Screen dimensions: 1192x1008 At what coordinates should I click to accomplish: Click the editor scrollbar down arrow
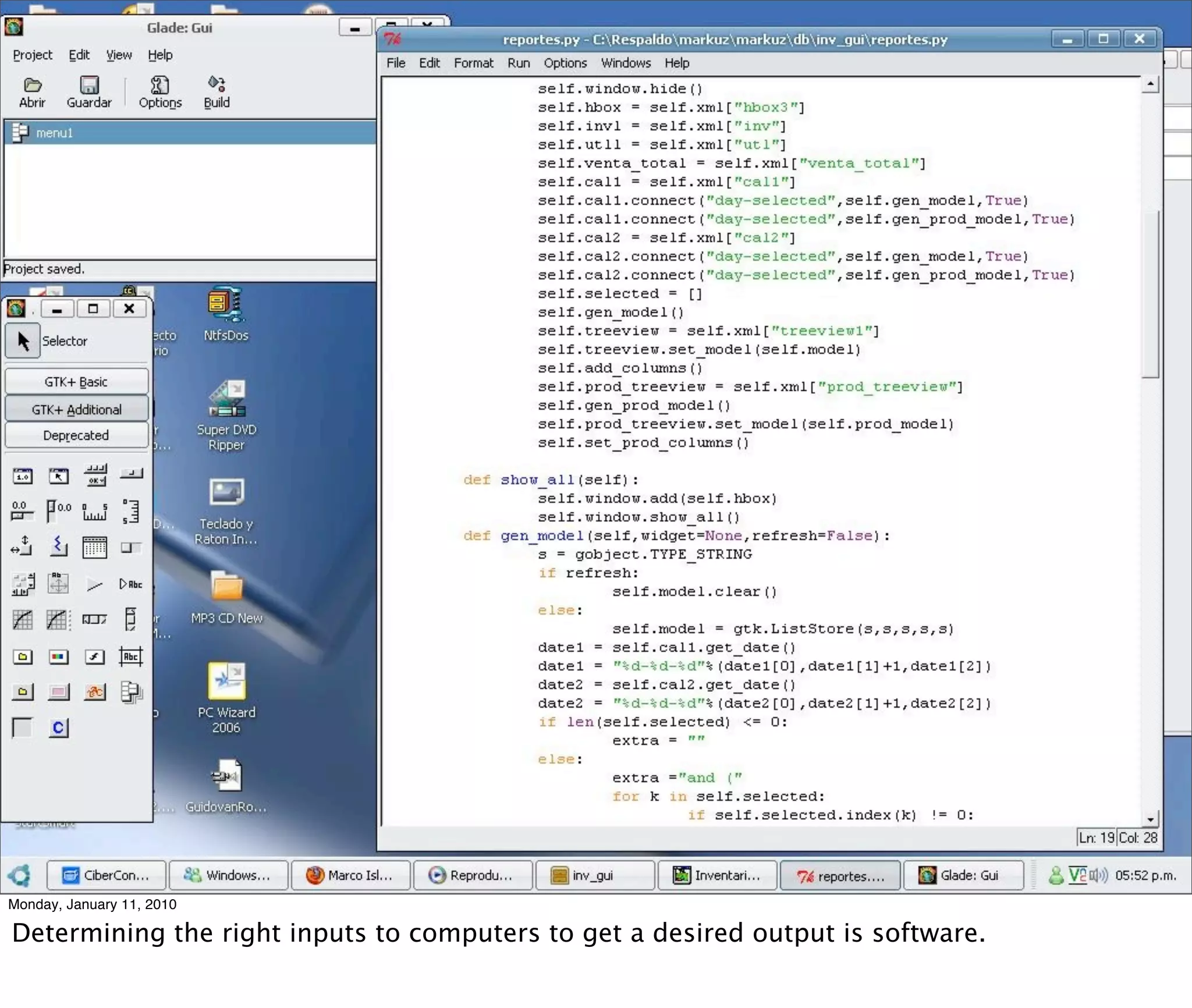[1150, 819]
